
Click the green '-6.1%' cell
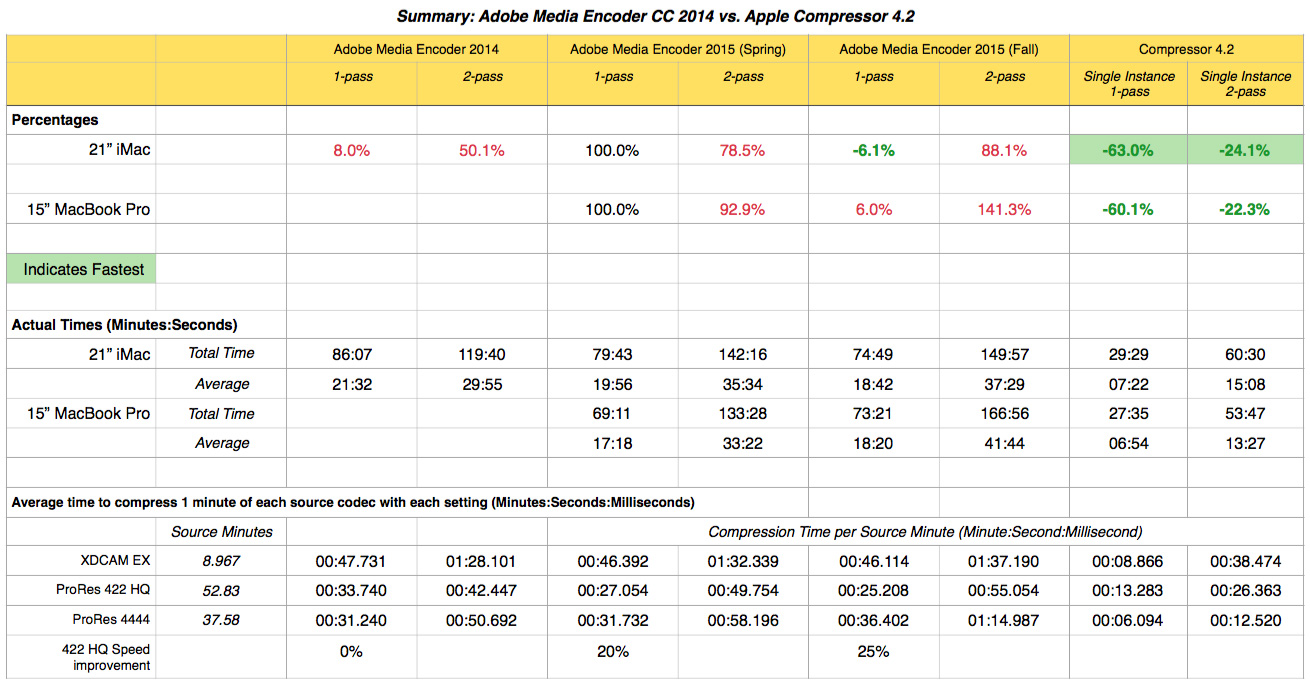click(x=873, y=151)
